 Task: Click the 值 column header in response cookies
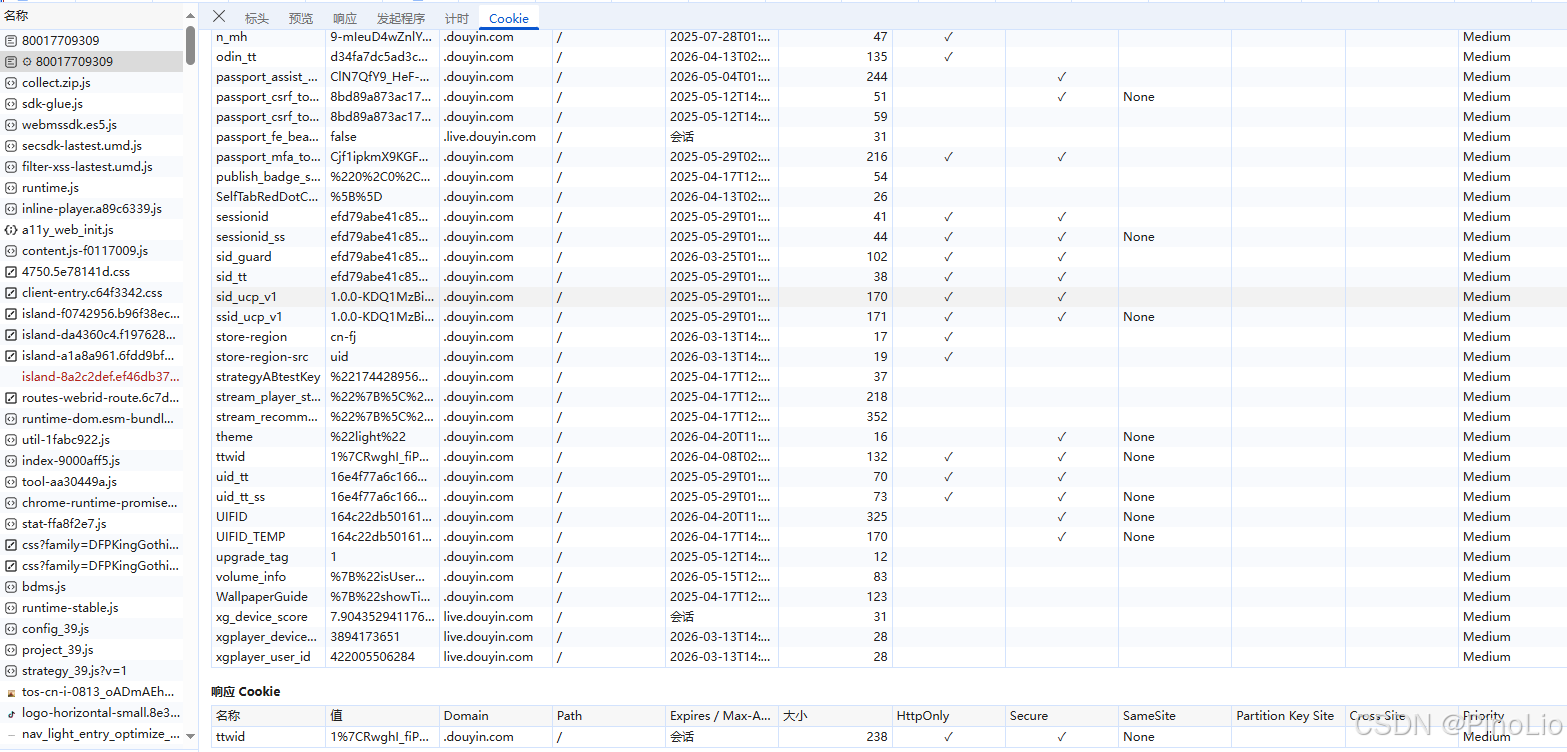383,716
